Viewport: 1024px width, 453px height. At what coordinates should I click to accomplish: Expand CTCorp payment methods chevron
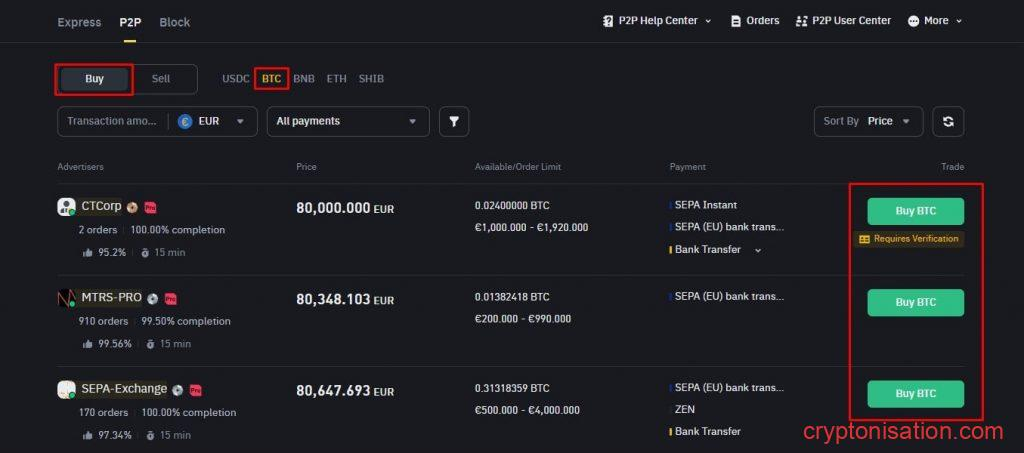757,250
